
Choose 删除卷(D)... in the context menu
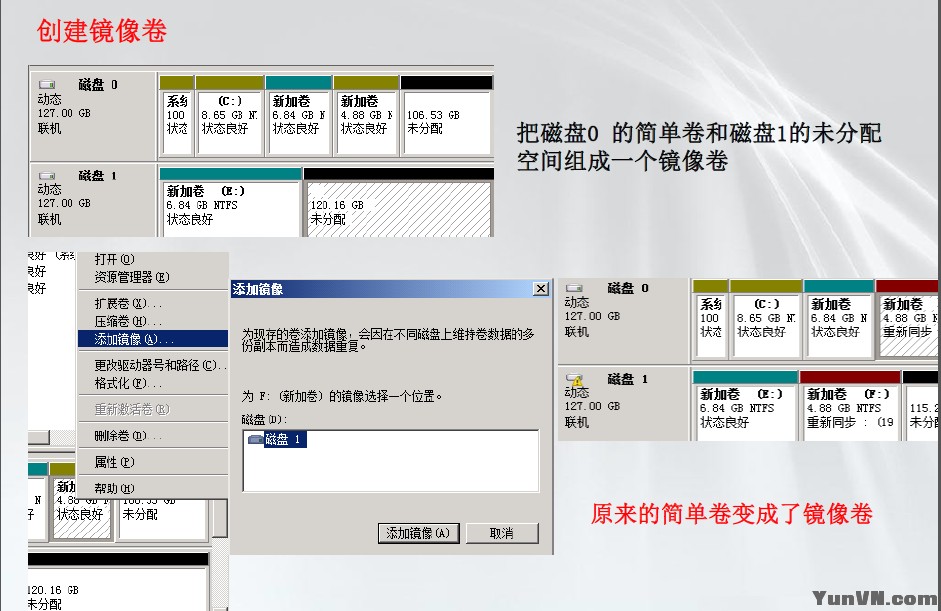coord(128,436)
